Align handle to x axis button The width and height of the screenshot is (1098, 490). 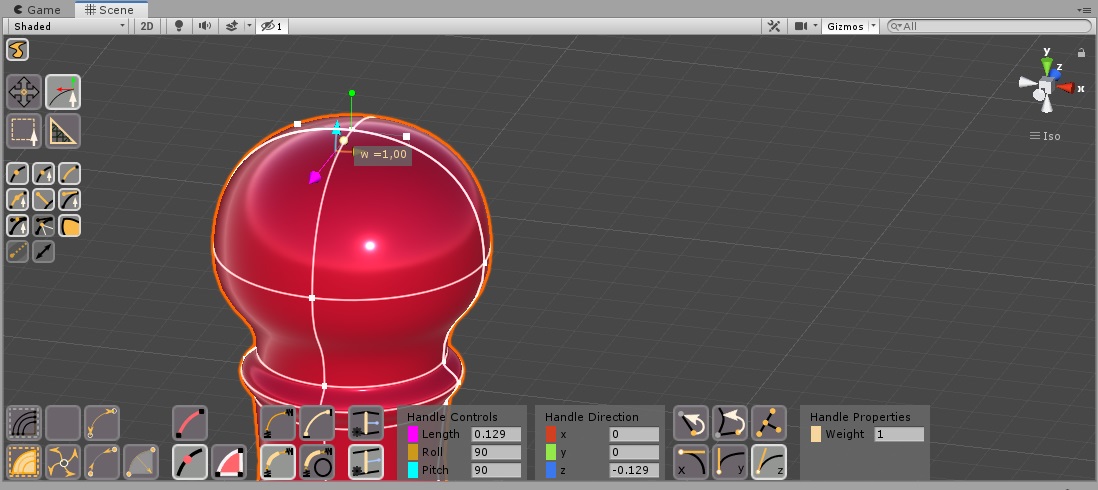(x=690, y=462)
